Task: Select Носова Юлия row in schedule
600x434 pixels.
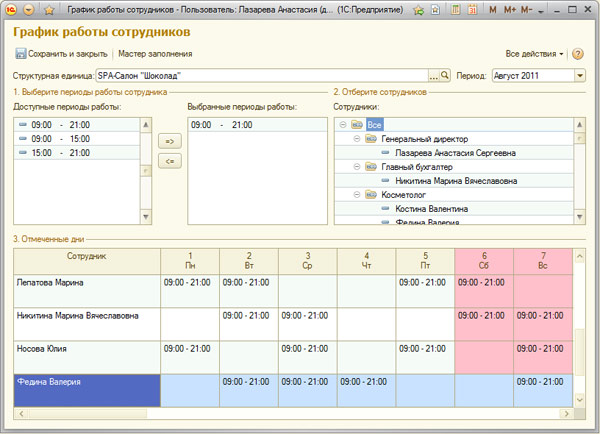Action: point(87,357)
